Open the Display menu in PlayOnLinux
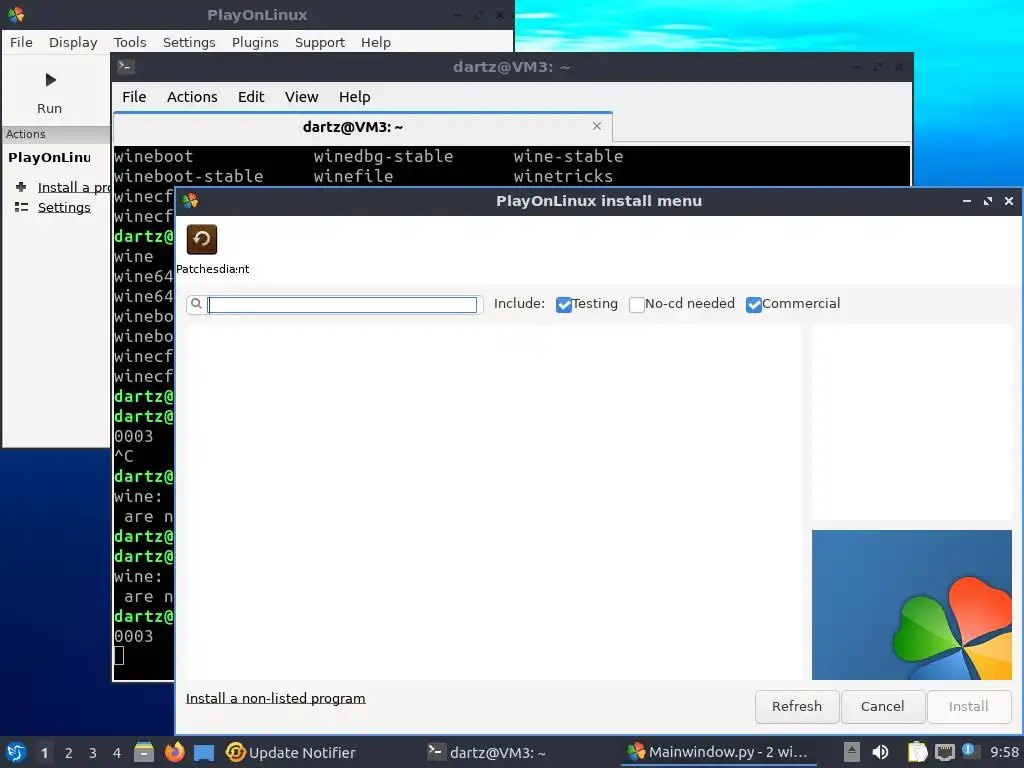1024x768 pixels. (73, 42)
